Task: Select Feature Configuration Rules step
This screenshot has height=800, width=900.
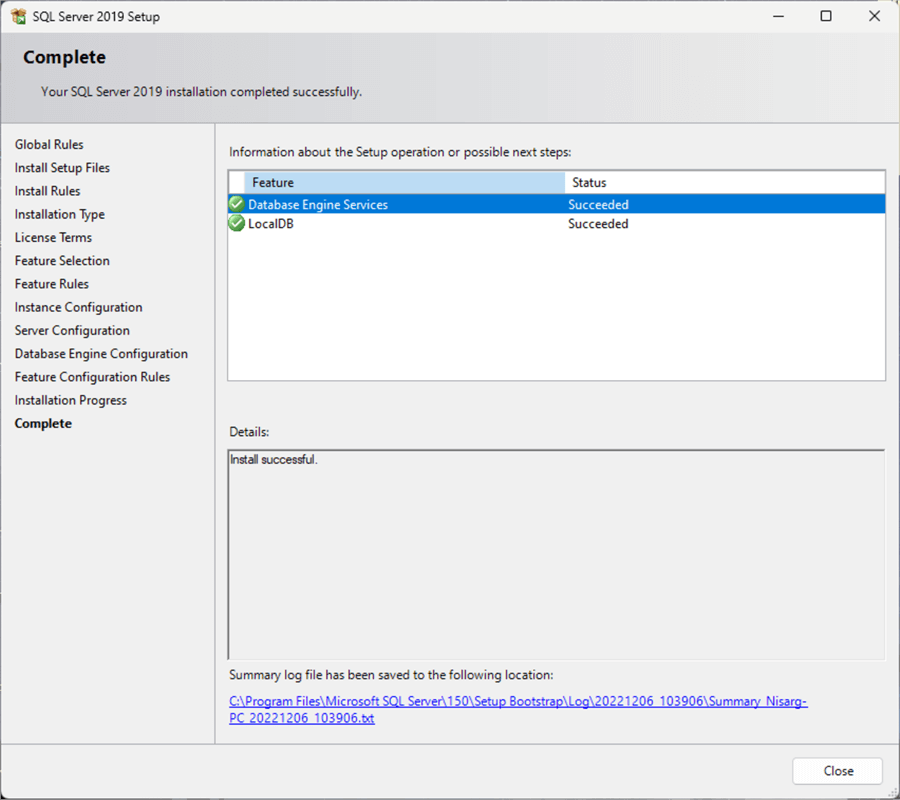Action: [x=92, y=377]
